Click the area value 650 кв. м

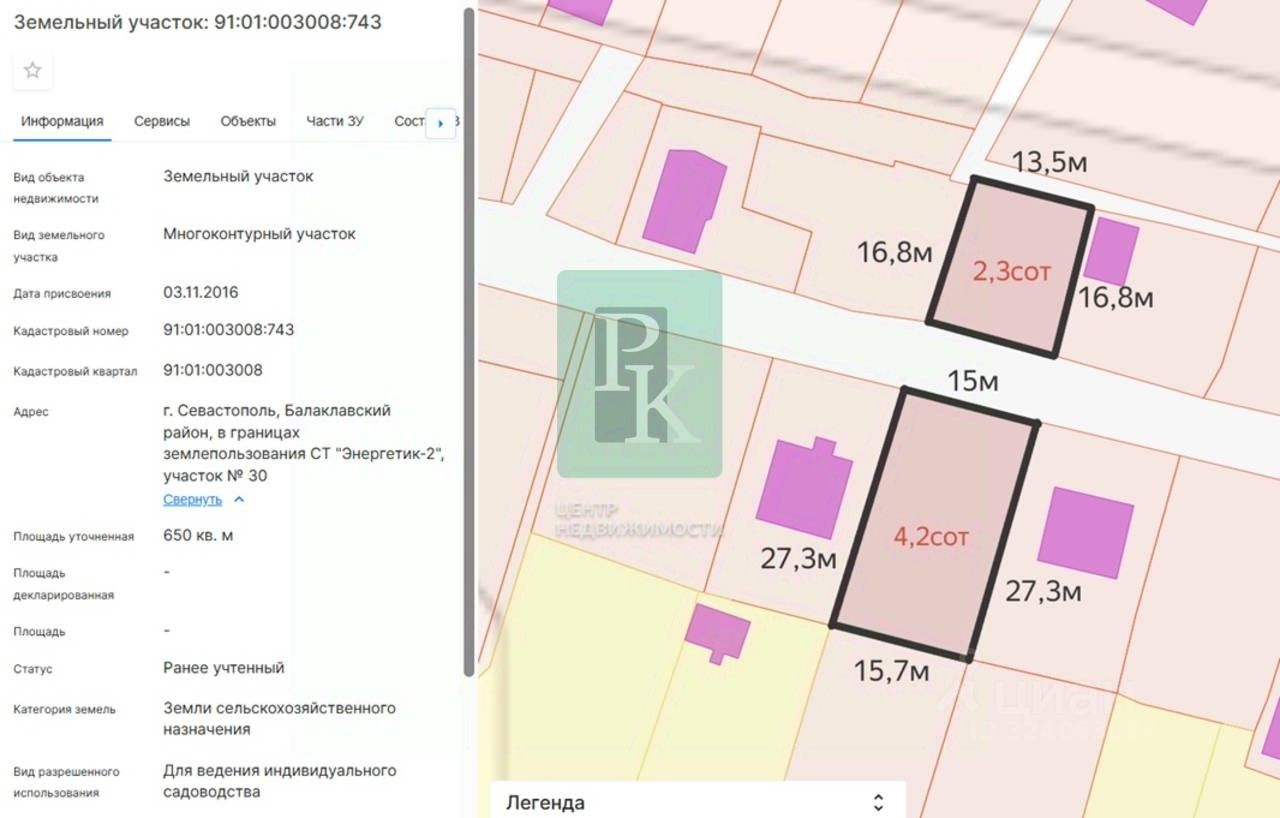(198, 535)
